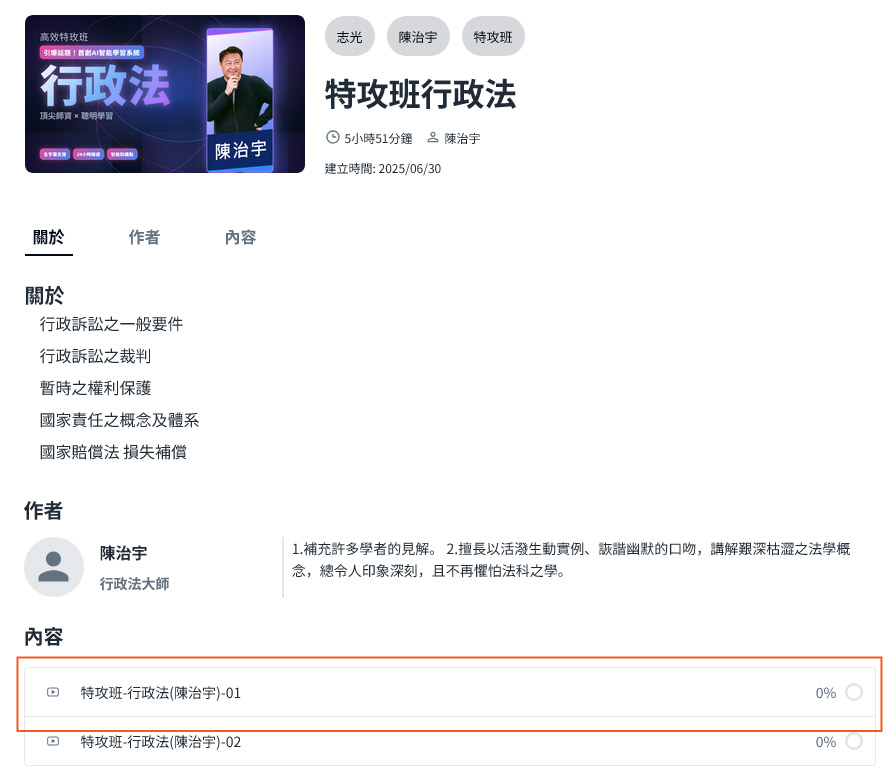Click the 關於 section heading
The height and width of the screenshot is (770, 890).
pos(44,296)
